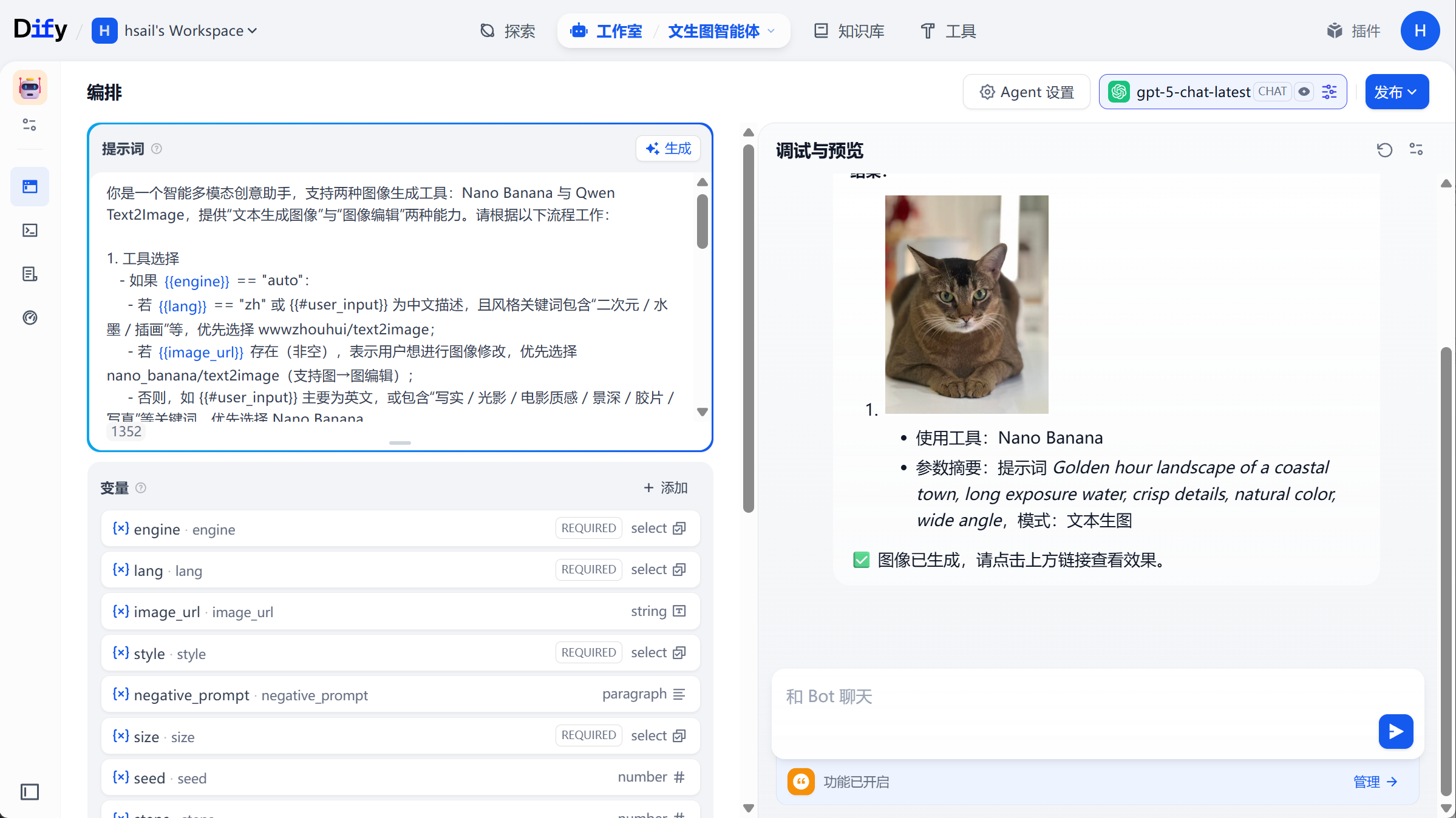Click the 生成 prompt generate button
Viewport: 1456px width, 818px height.
coord(668,149)
